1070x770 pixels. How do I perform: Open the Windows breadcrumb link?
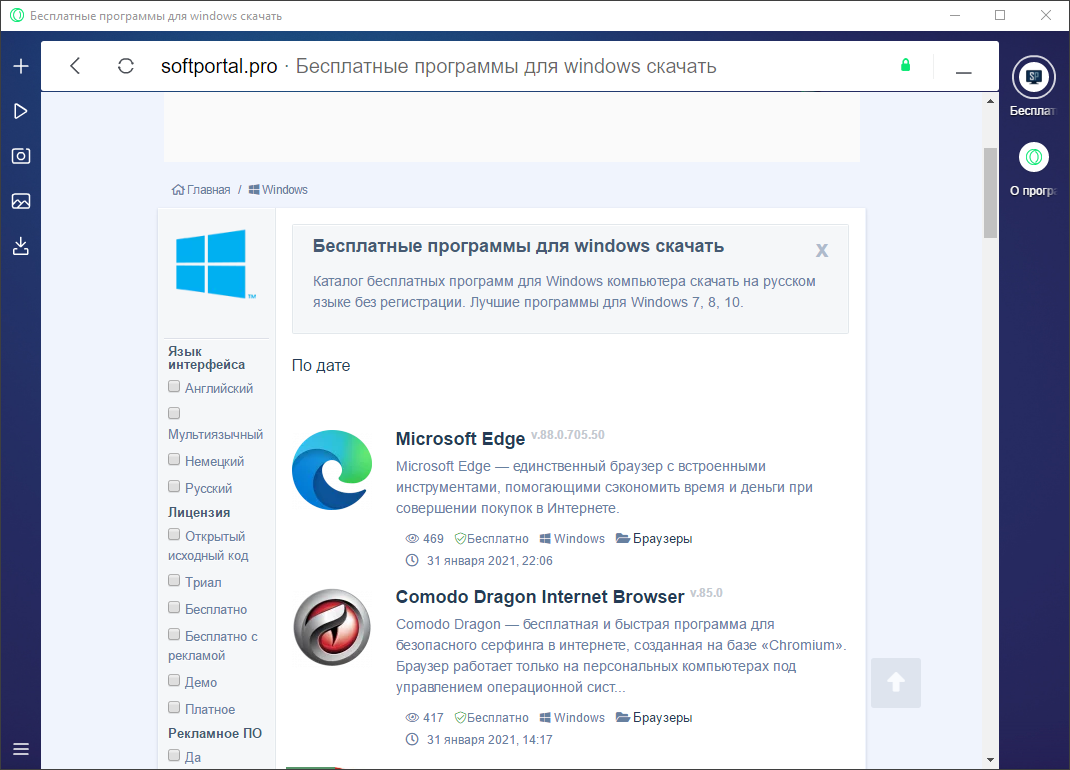[x=278, y=190]
